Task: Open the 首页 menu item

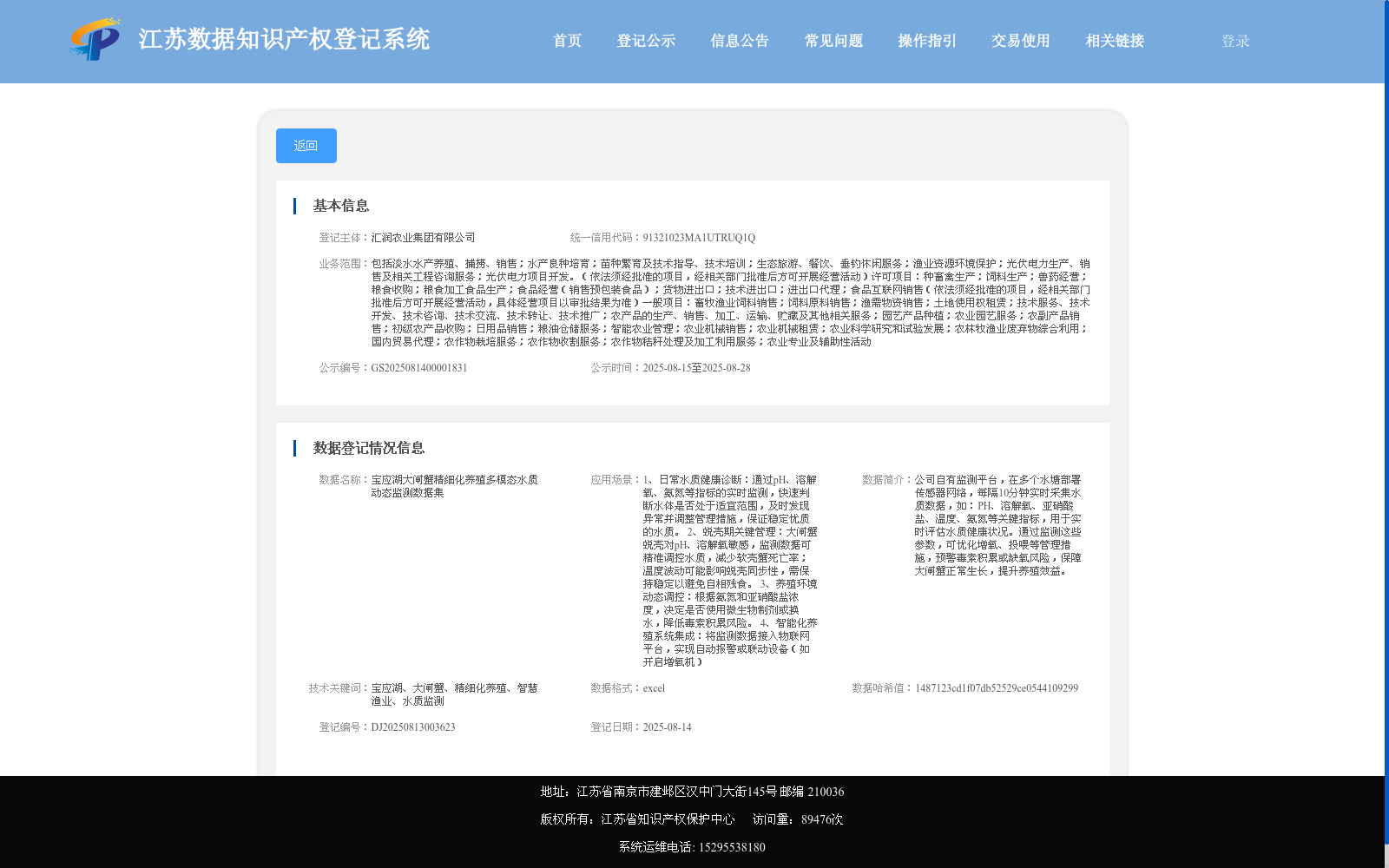Action: click(x=567, y=41)
